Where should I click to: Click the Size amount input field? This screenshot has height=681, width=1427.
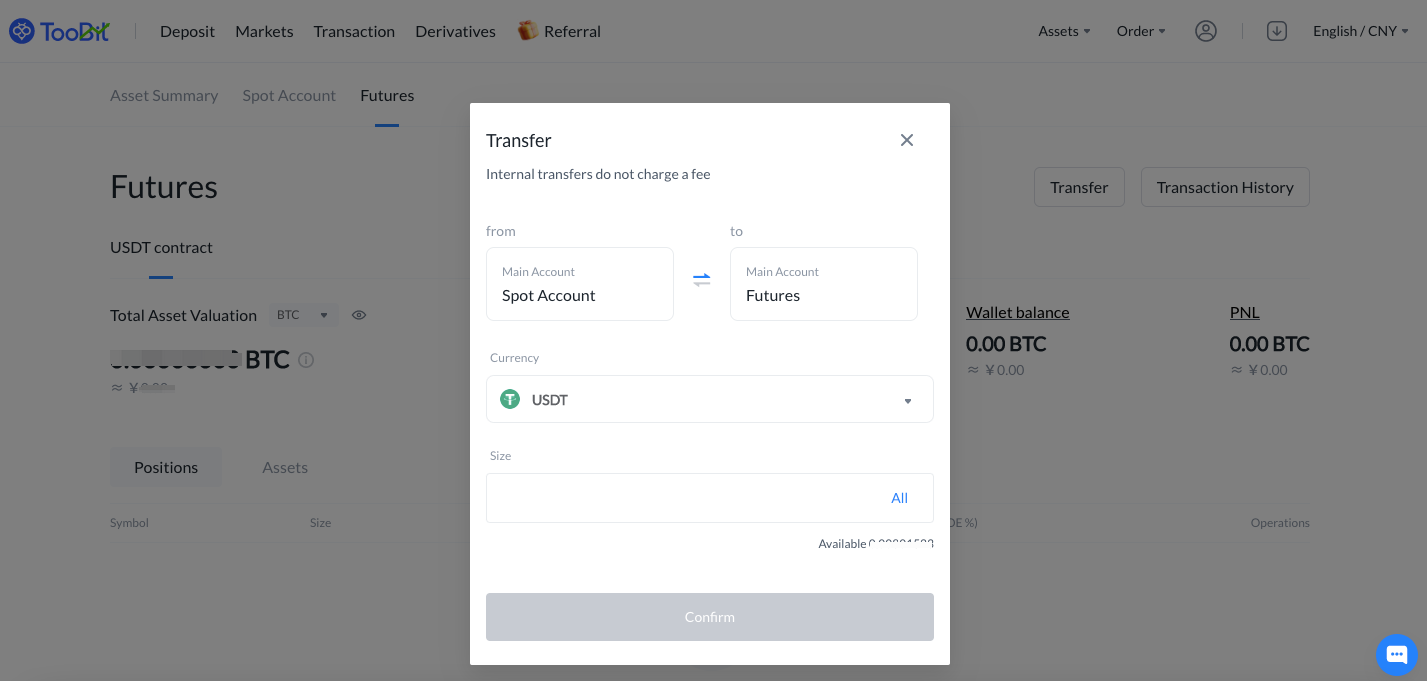tap(680, 498)
